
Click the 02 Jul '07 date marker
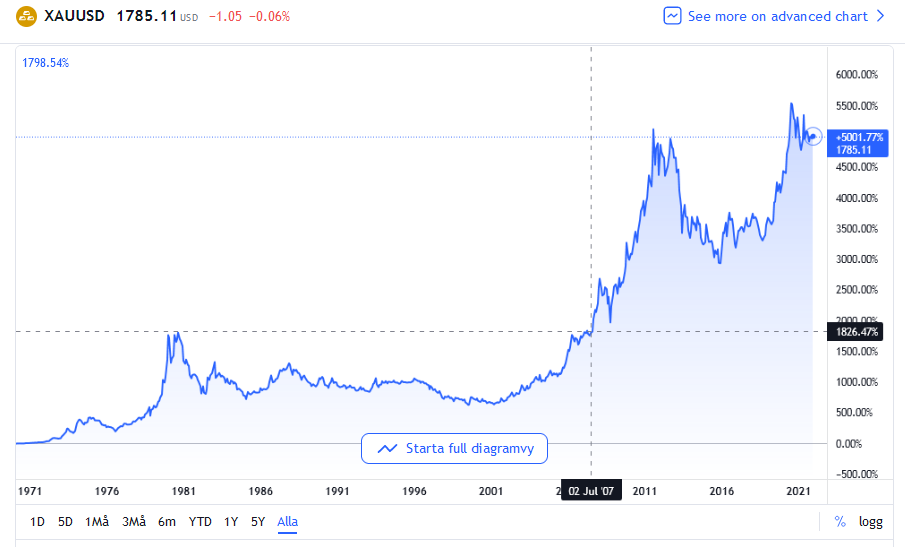tap(591, 491)
